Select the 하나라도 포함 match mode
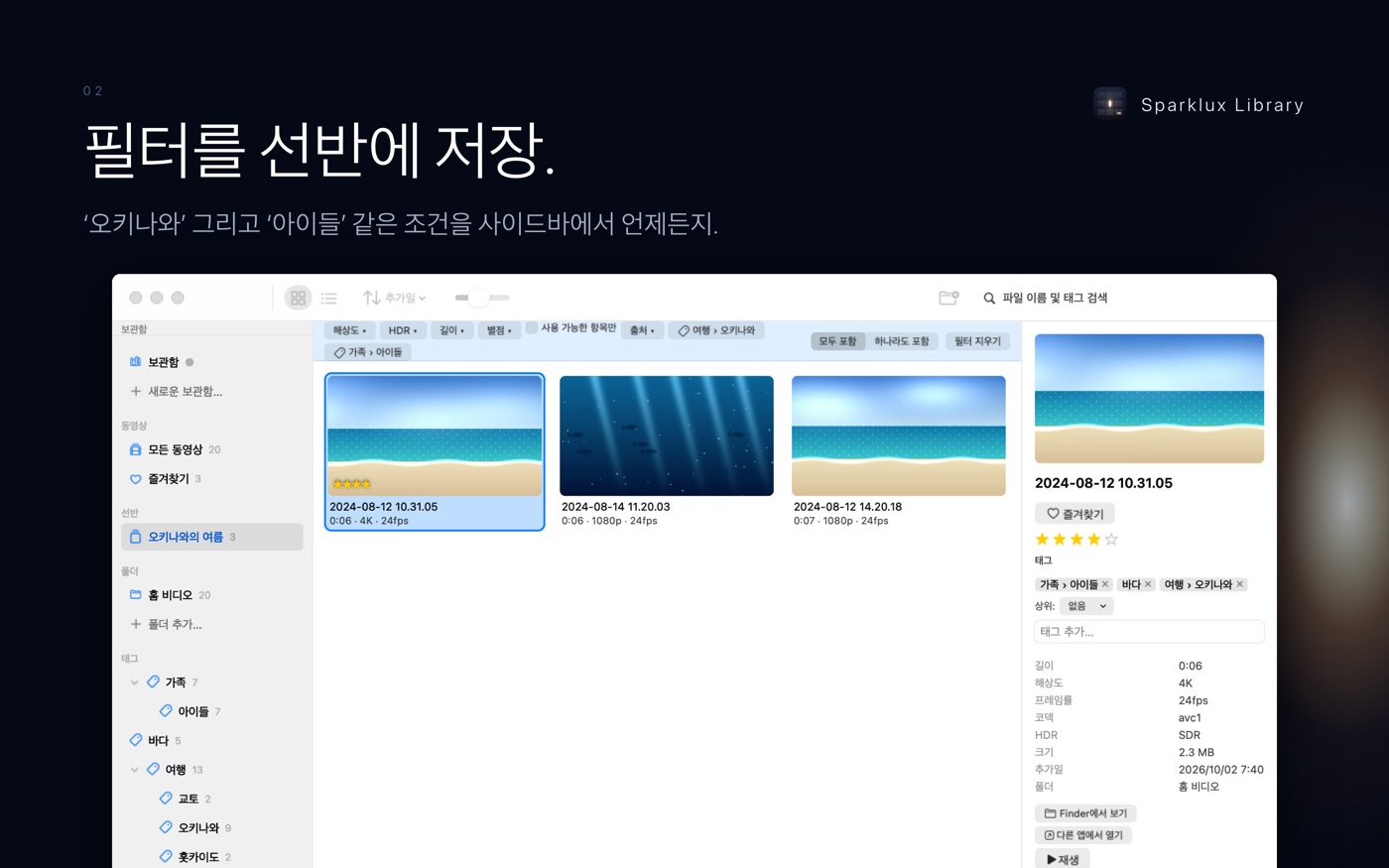This screenshot has width=1389, height=868. point(901,341)
